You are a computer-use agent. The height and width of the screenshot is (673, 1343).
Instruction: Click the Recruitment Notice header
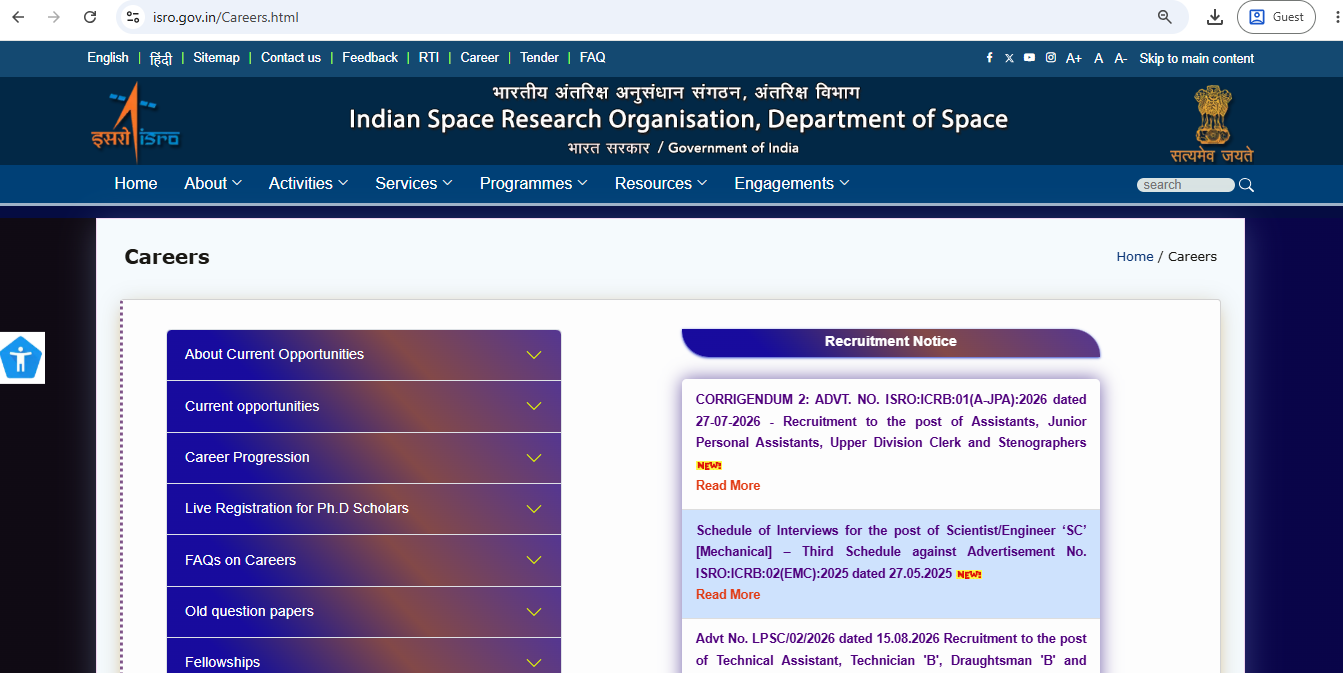[891, 342]
